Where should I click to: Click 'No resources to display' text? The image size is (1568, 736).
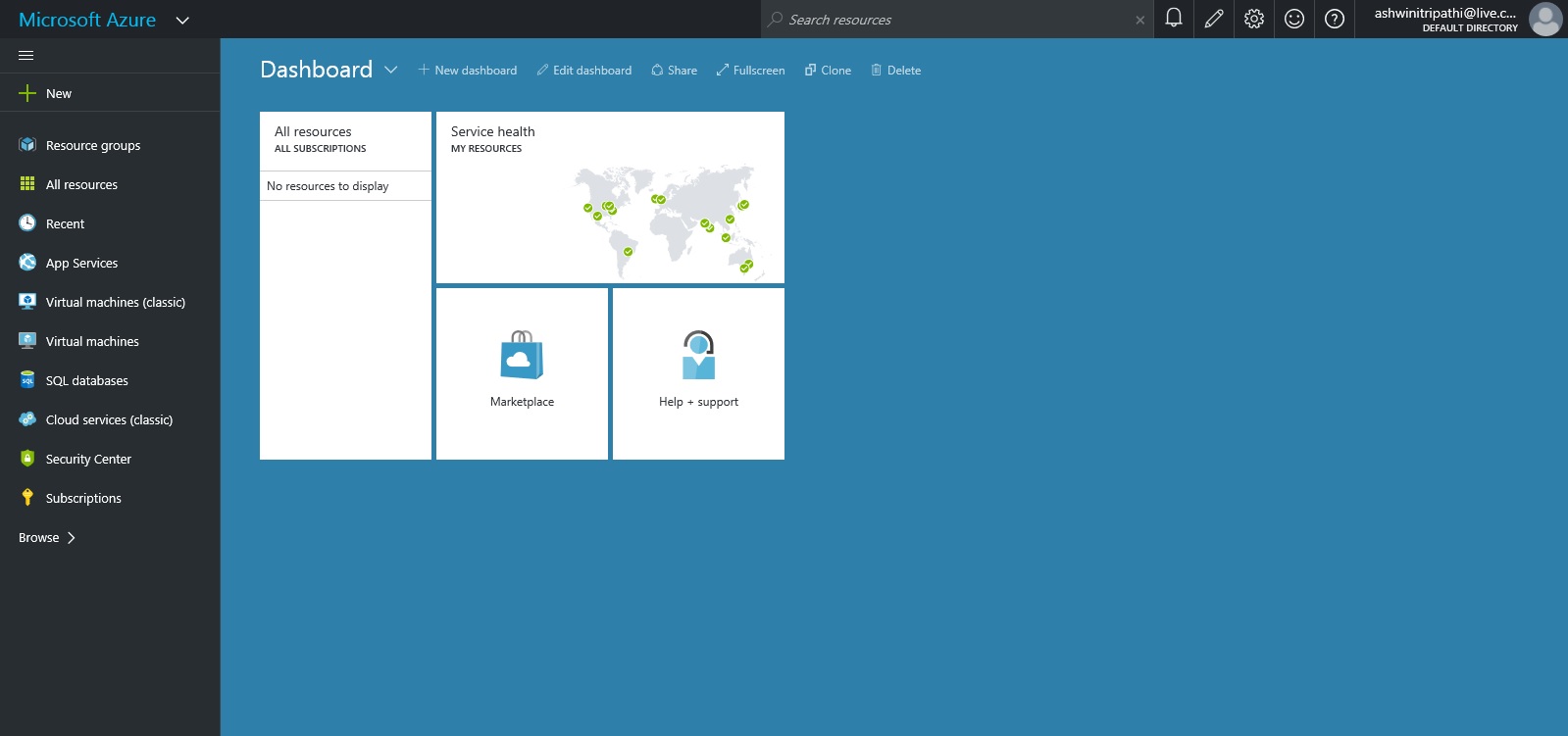[x=328, y=186]
